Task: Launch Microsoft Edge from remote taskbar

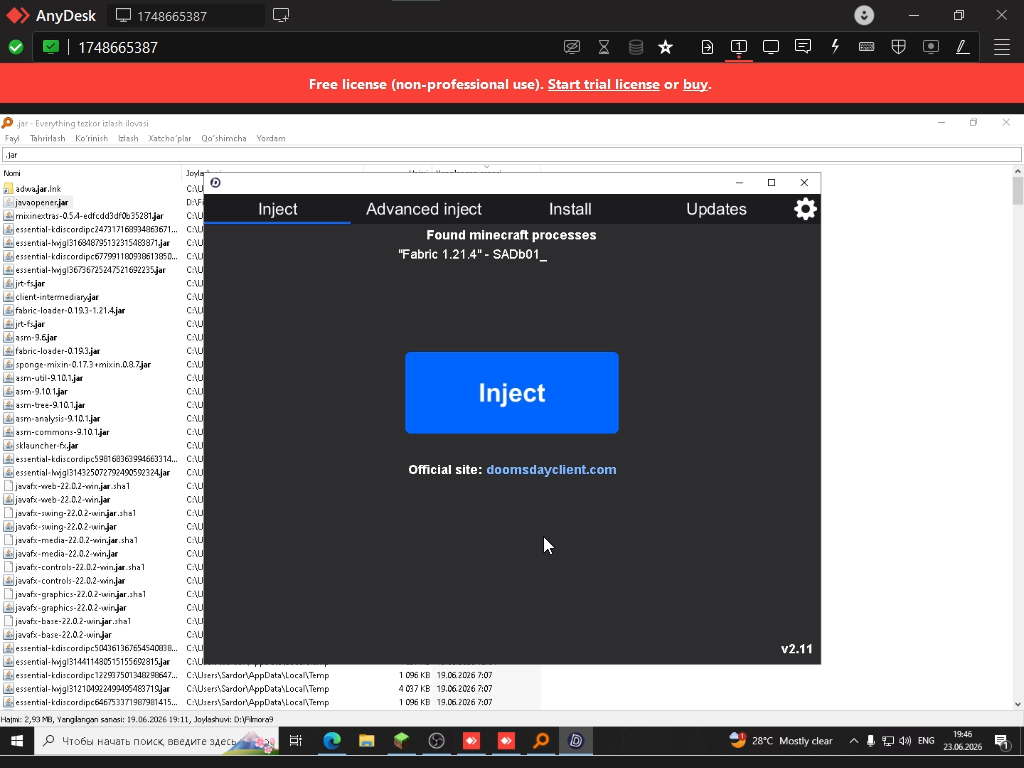Action: pyautogui.click(x=332, y=741)
